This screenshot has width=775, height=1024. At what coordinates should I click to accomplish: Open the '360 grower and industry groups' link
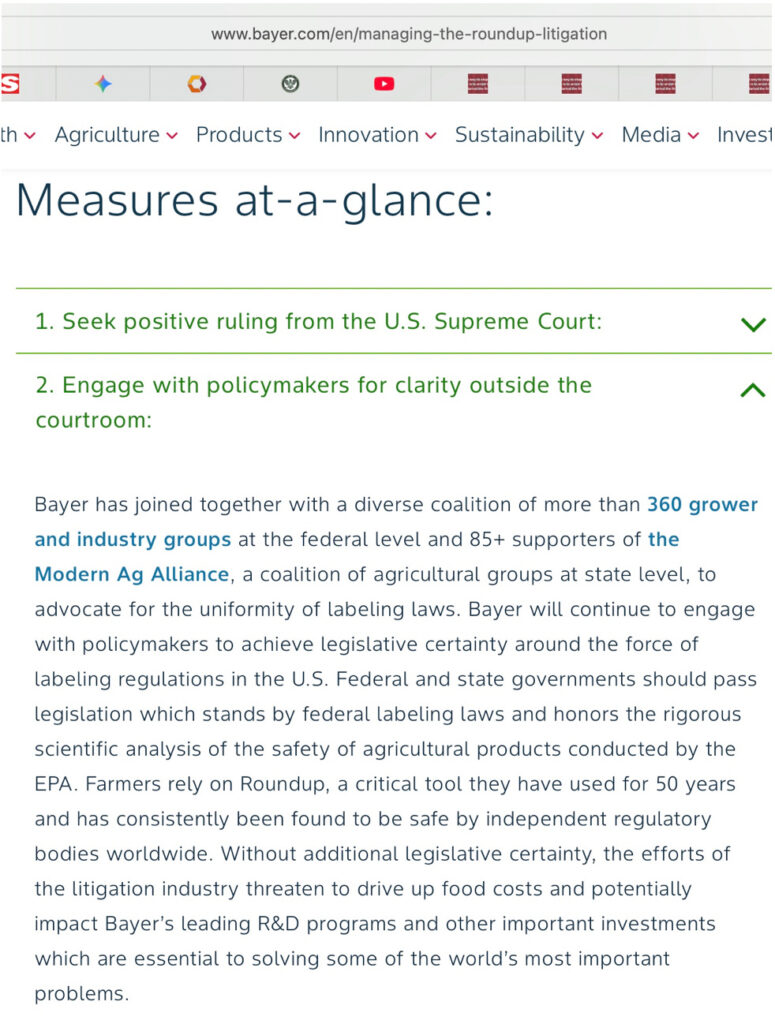click(396, 522)
